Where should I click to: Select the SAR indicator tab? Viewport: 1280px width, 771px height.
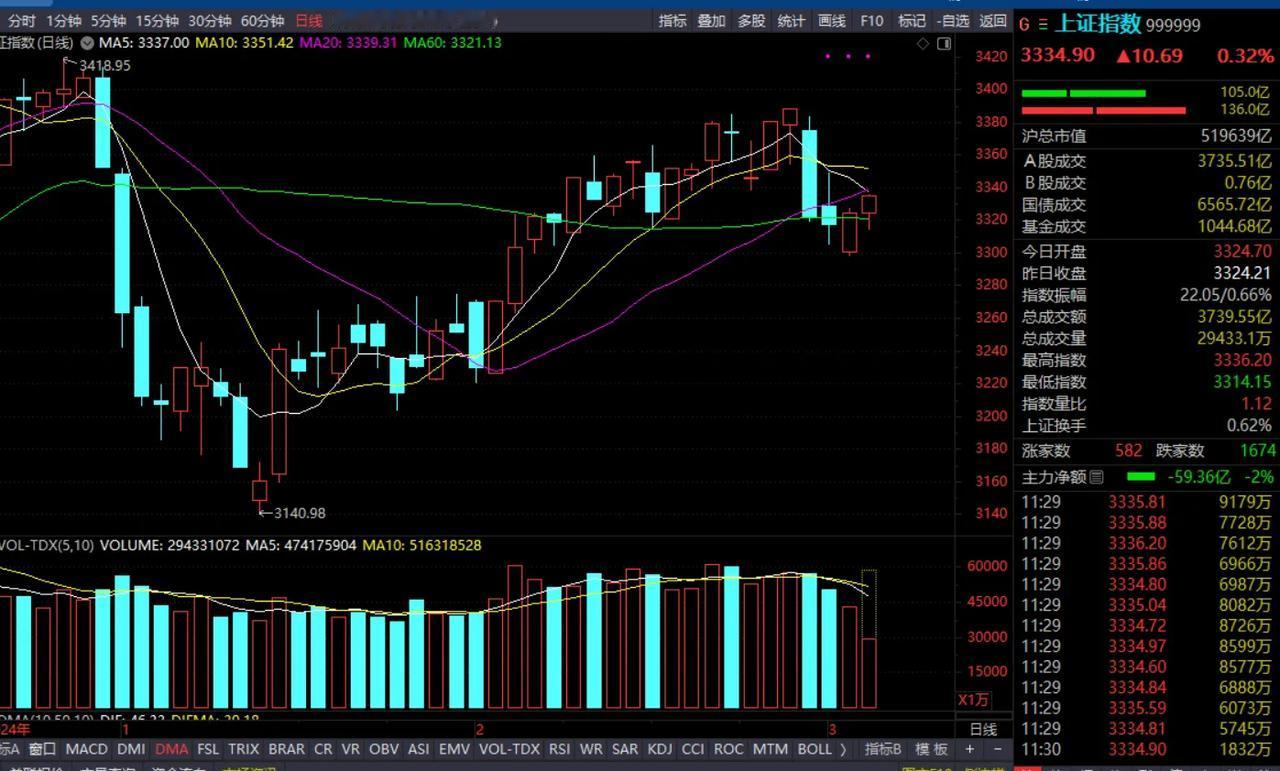click(625, 748)
